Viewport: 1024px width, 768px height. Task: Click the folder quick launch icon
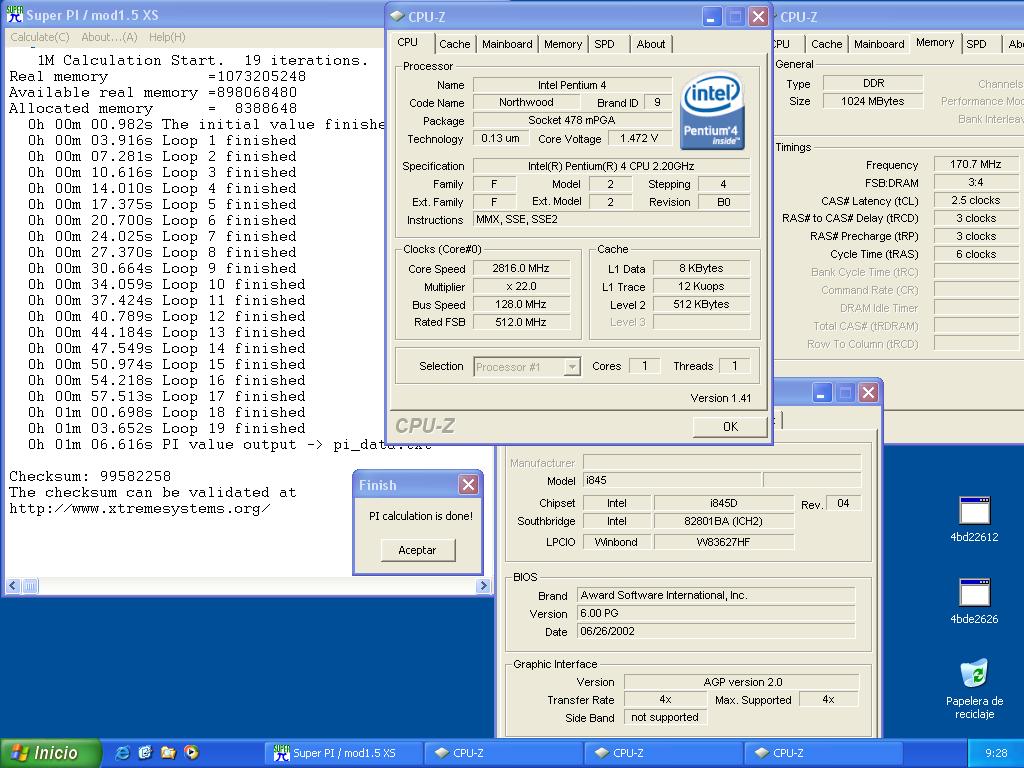point(168,753)
